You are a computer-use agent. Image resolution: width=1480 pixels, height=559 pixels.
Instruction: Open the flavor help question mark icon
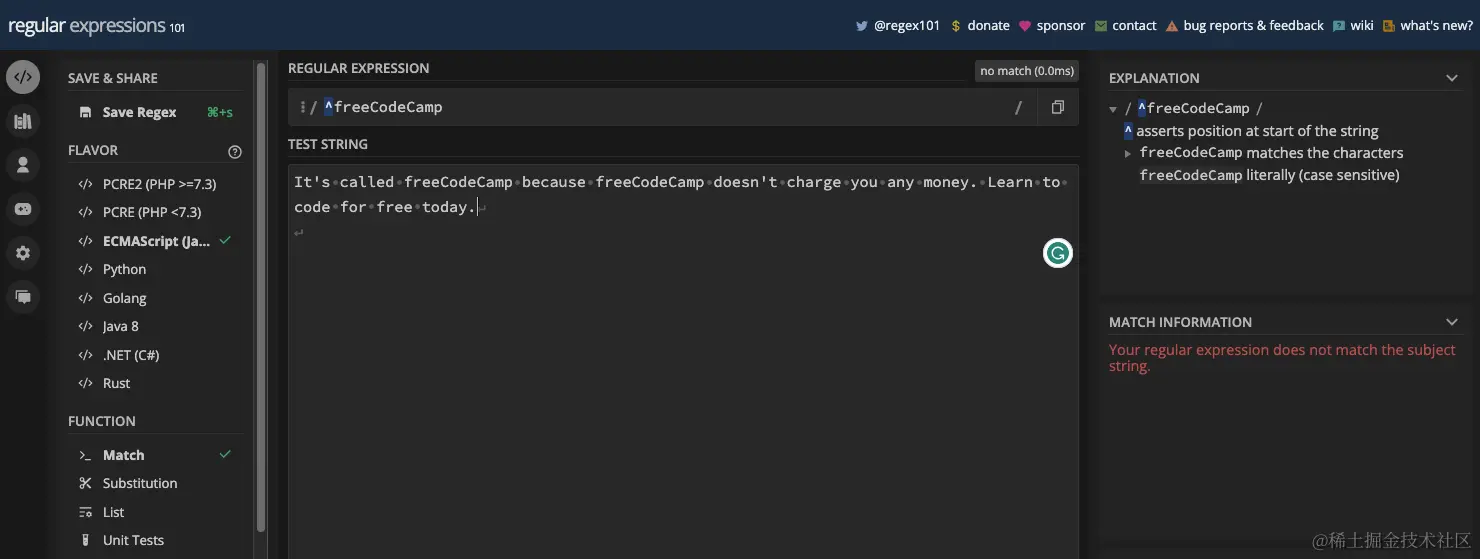click(235, 152)
